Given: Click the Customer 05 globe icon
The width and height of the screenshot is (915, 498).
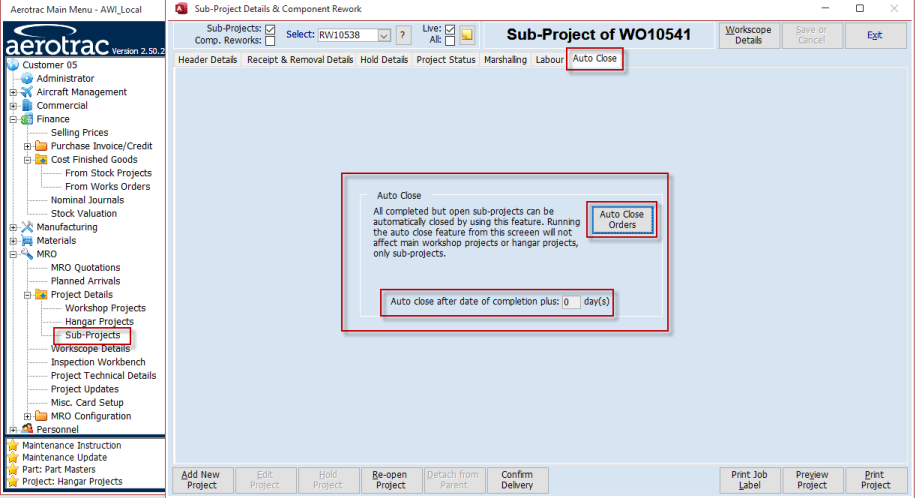Looking at the screenshot, I should [13, 65].
